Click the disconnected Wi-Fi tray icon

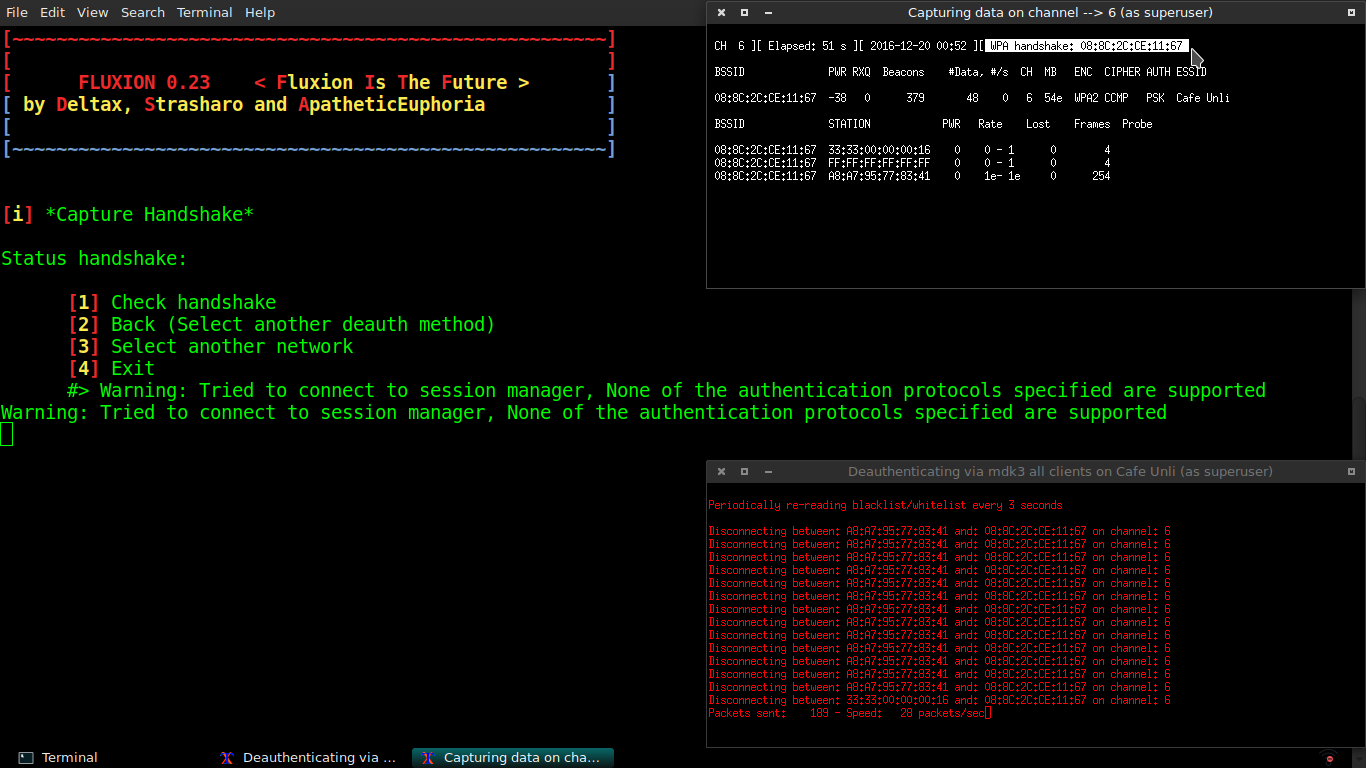(1328, 757)
